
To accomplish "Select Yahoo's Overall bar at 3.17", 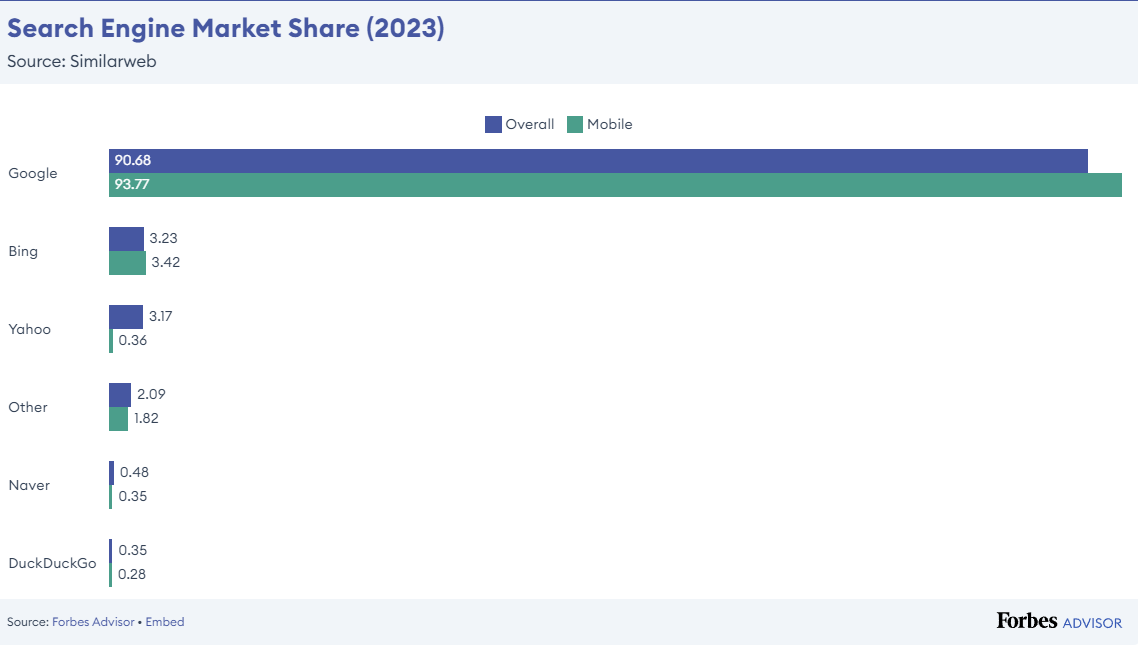I will click(126, 317).
